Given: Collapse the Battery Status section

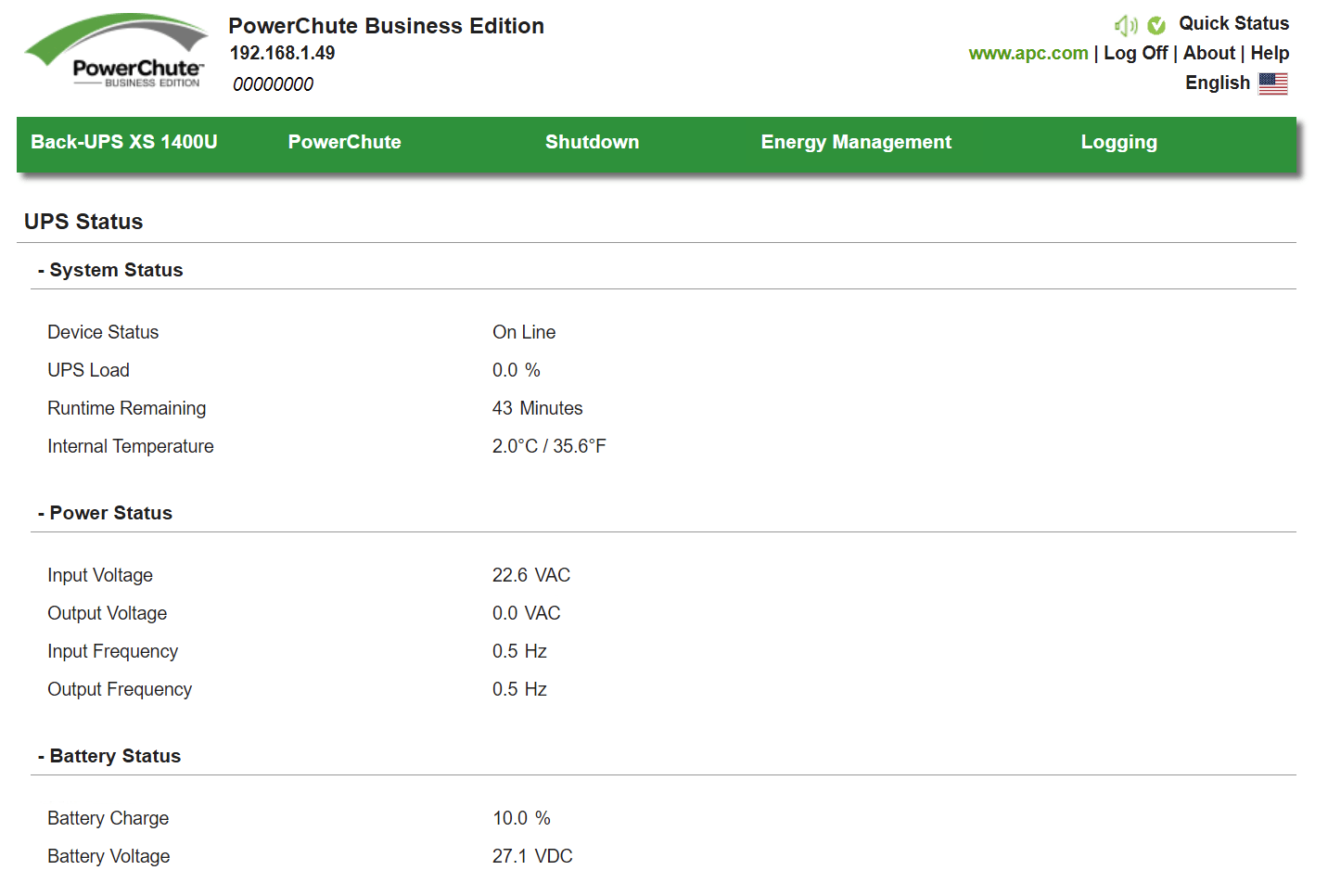Looking at the screenshot, I should tap(109, 756).
